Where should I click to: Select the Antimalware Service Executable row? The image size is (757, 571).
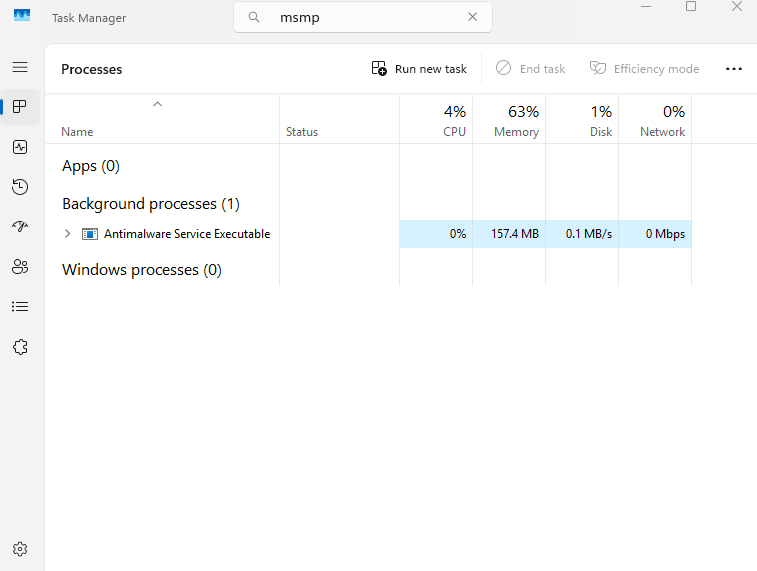(187, 234)
